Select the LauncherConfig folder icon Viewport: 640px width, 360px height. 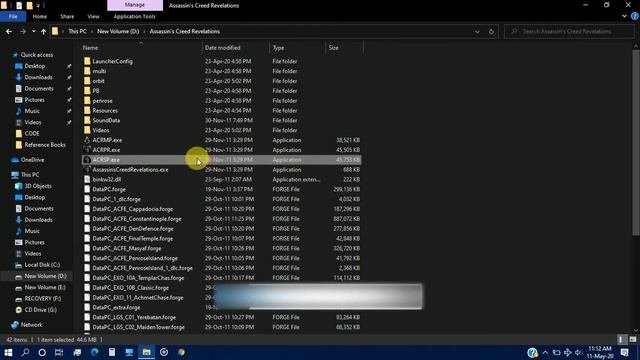[x=87, y=61]
